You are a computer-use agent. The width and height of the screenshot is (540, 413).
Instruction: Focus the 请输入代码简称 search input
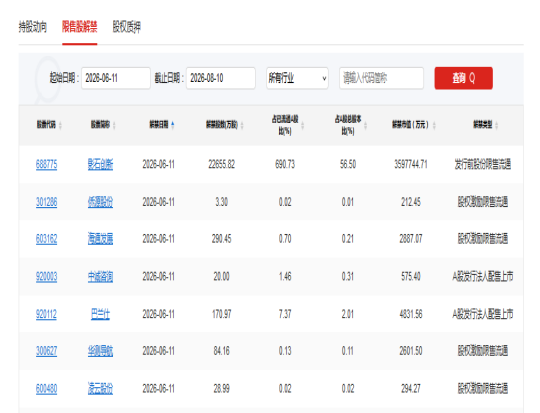point(381,78)
